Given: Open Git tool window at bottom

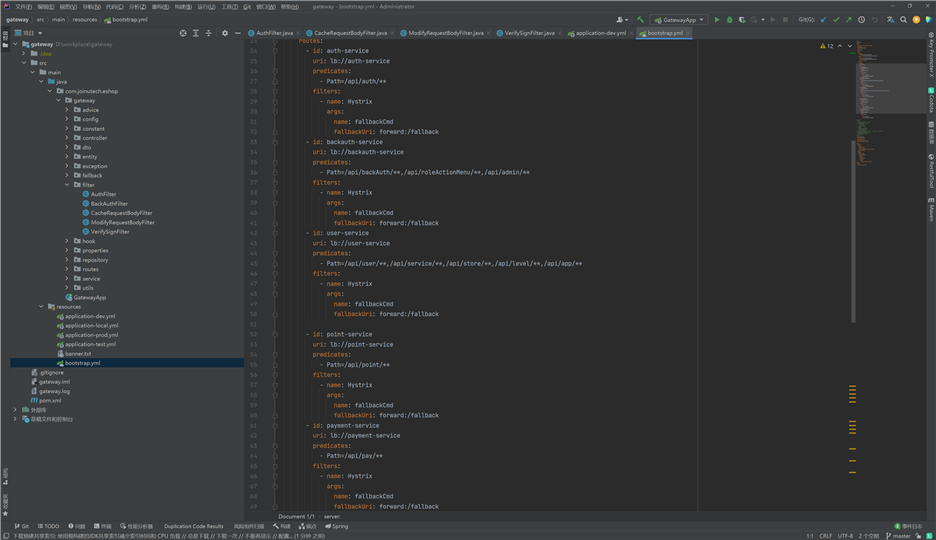Looking at the screenshot, I should pos(21,526).
